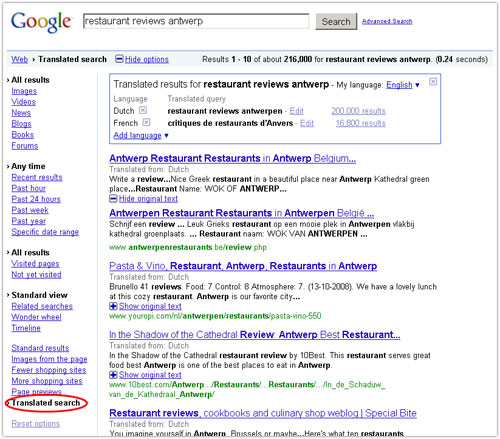
Task: Collapse original text minus icon under first result
Action: point(113,199)
